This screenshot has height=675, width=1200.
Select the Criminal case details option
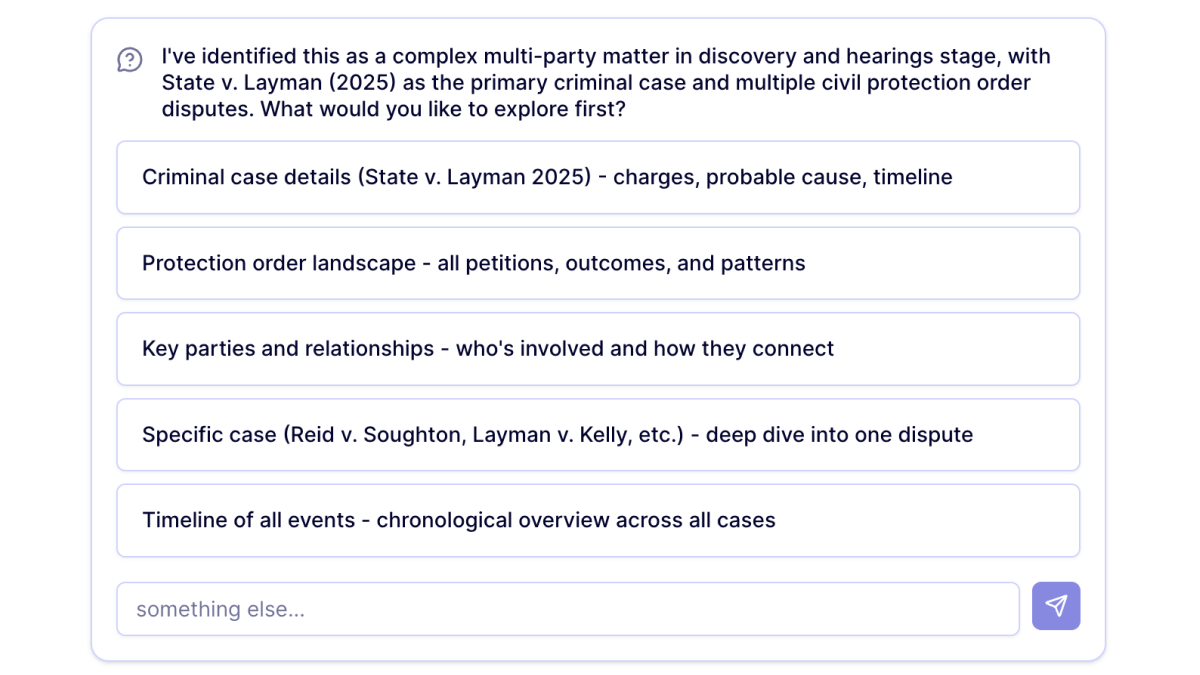(x=598, y=177)
